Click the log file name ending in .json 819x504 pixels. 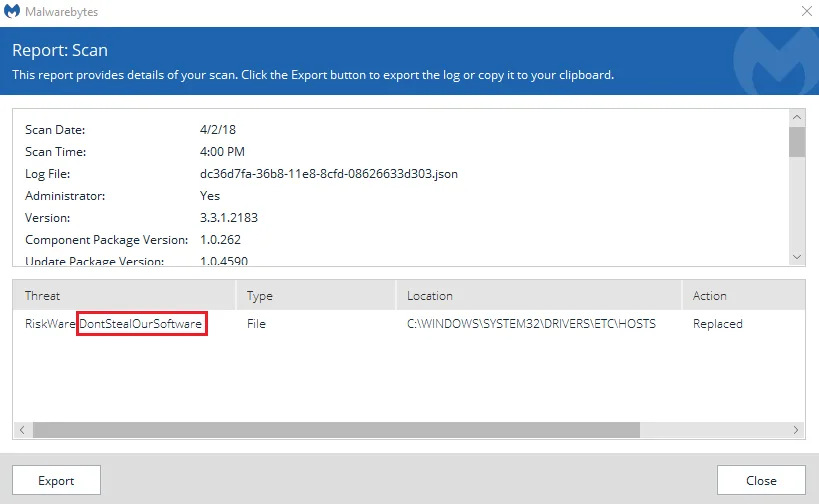(x=329, y=174)
